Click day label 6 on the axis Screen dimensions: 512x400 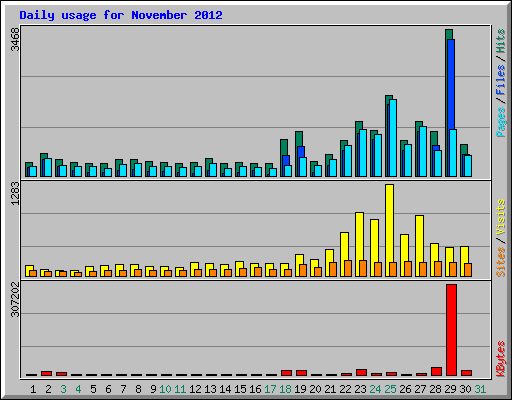[108, 389]
